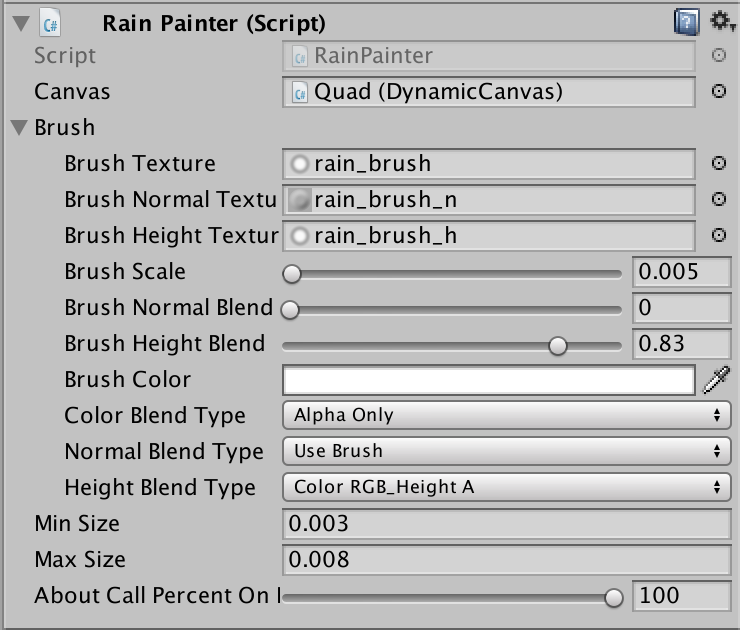Screen dimensions: 740x630
Task: Click the Quad (DynamicCanvas) object field
Action: [488, 92]
